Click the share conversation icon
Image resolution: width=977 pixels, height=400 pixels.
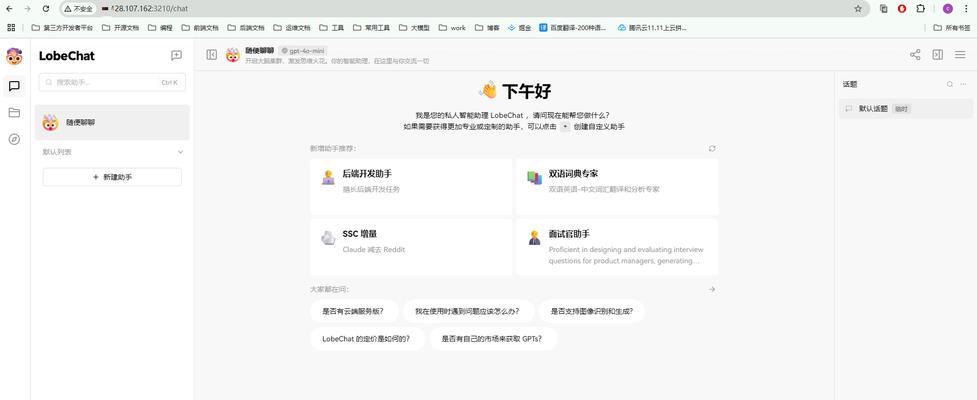coord(915,55)
